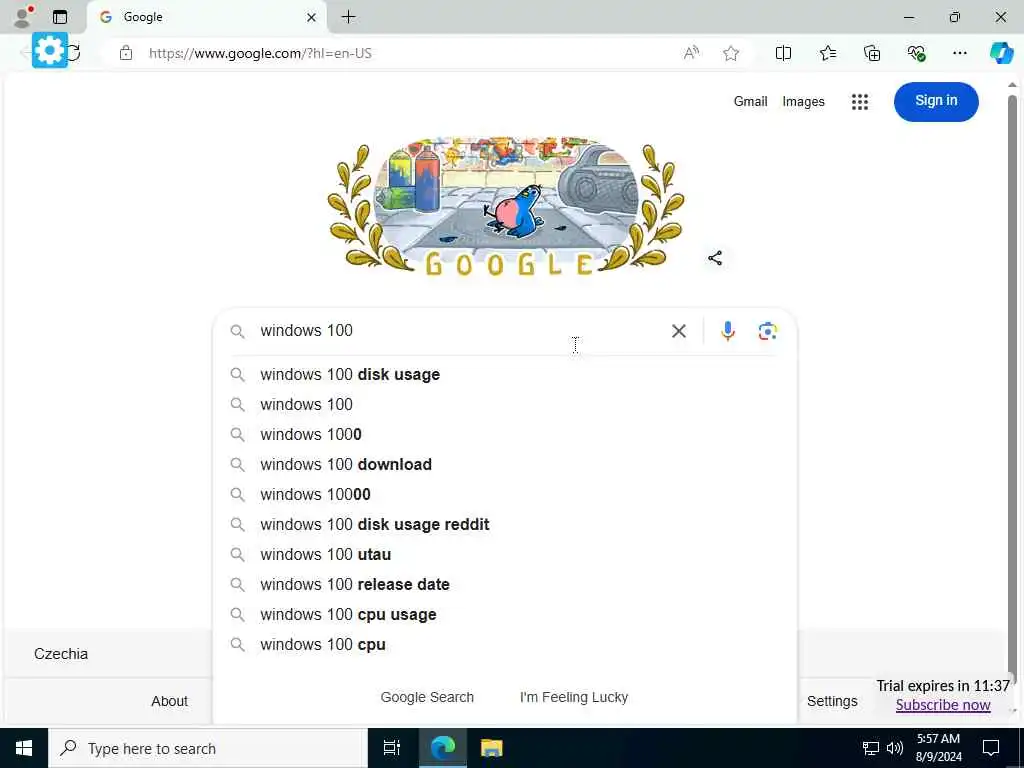Click the taskbar Type here to search box
Viewport: 1024px width, 768px height.
pos(208,748)
